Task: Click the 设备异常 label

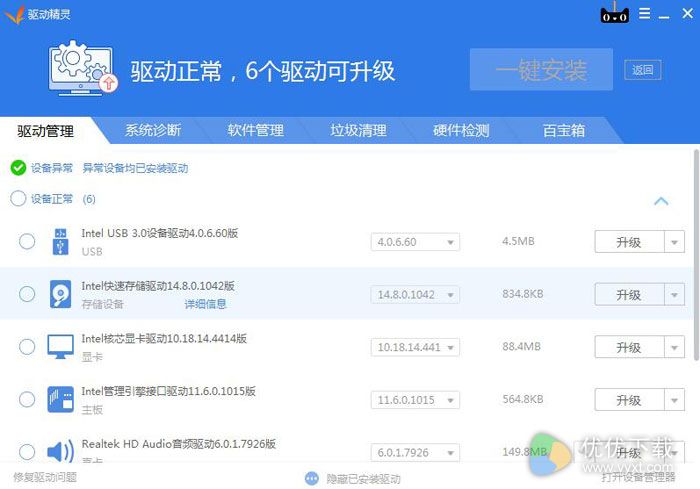Action: [52, 168]
